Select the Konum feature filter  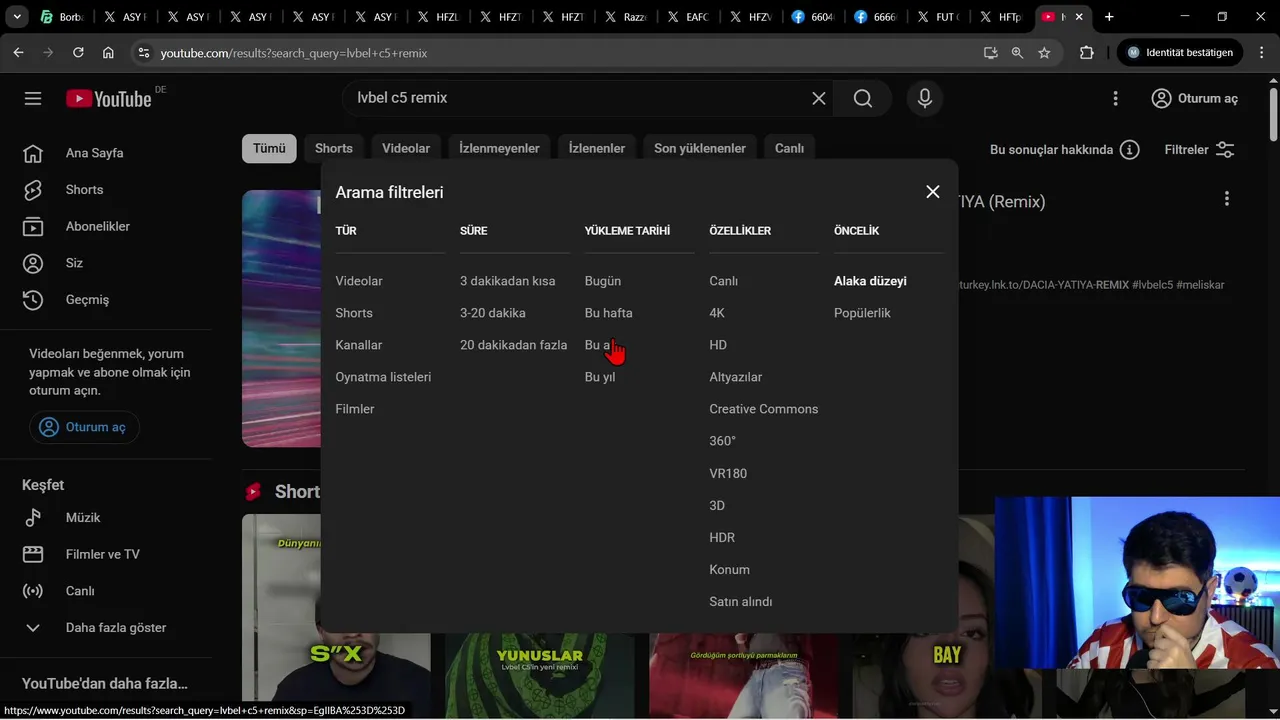coord(729,569)
